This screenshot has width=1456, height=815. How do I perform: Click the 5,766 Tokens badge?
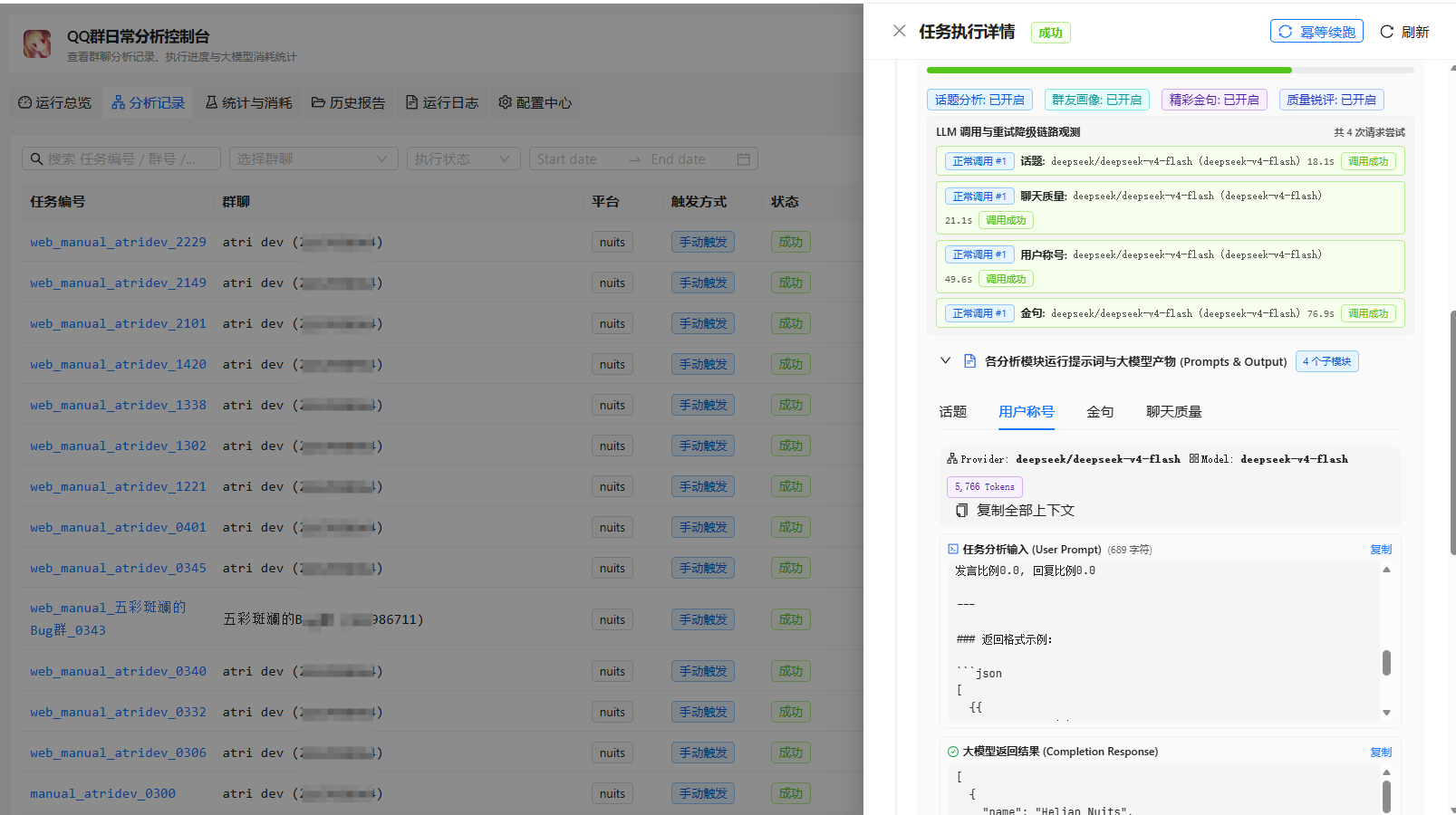tap(984, 486)
